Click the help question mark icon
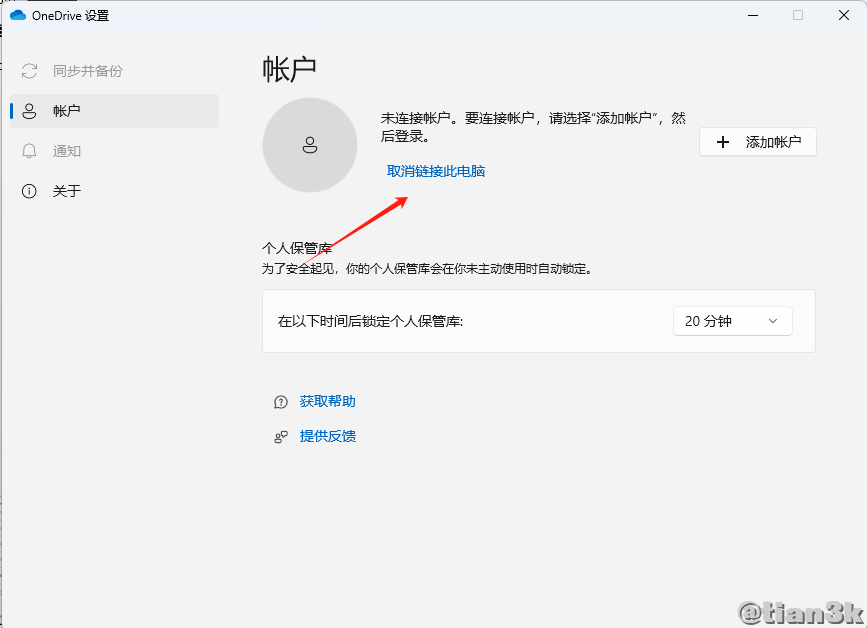 (x=281, y=402)
